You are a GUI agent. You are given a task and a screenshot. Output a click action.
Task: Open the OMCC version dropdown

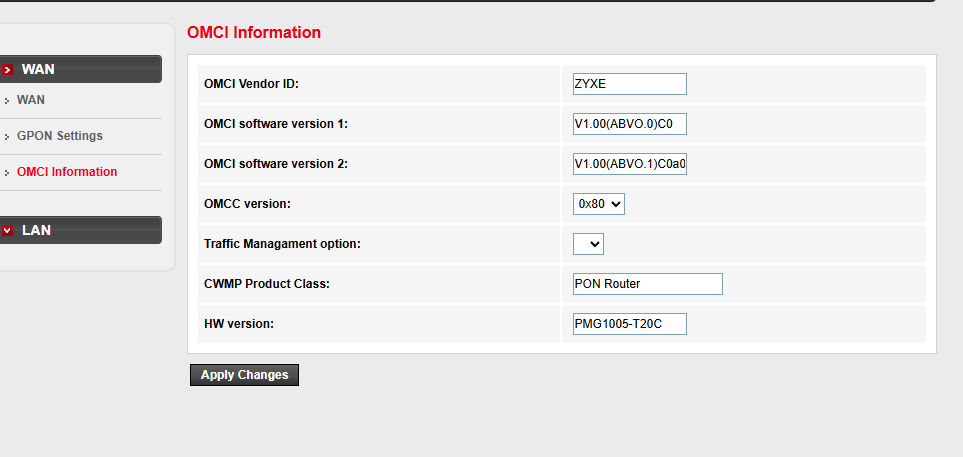point(599,204)
